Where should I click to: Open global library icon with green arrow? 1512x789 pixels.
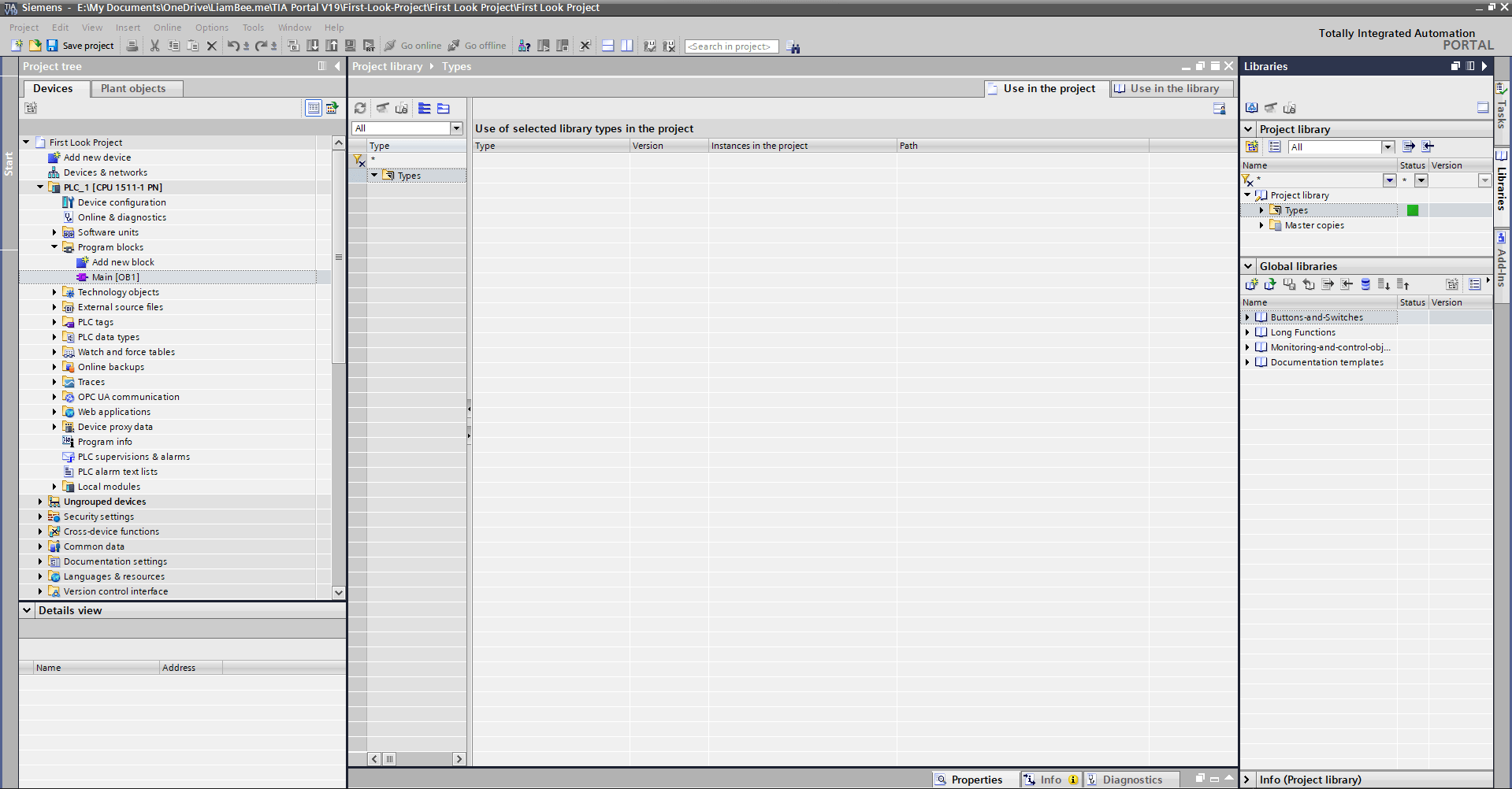pos(1270,284)
